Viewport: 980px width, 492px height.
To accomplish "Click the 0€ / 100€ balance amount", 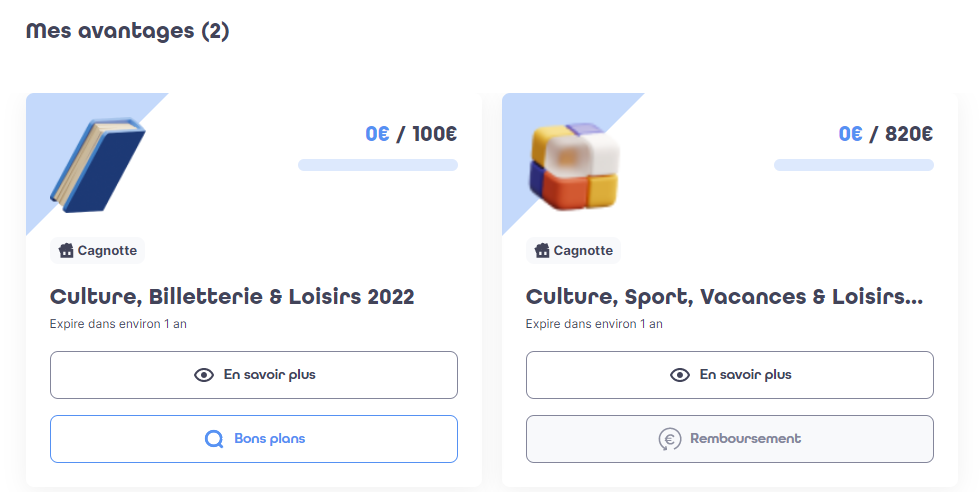I will pyautogui.click(x=411, y=134).
